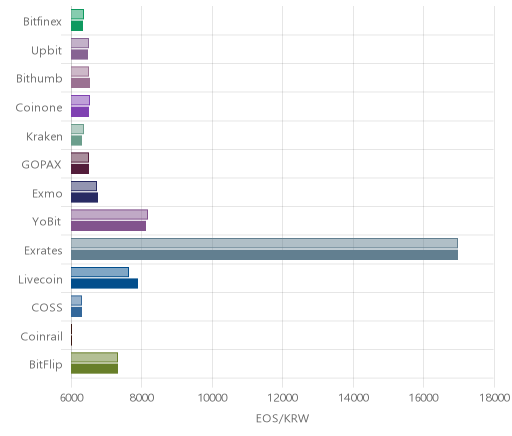
Task: Click the 12000 tick label
Action: [x=283, y=398]
